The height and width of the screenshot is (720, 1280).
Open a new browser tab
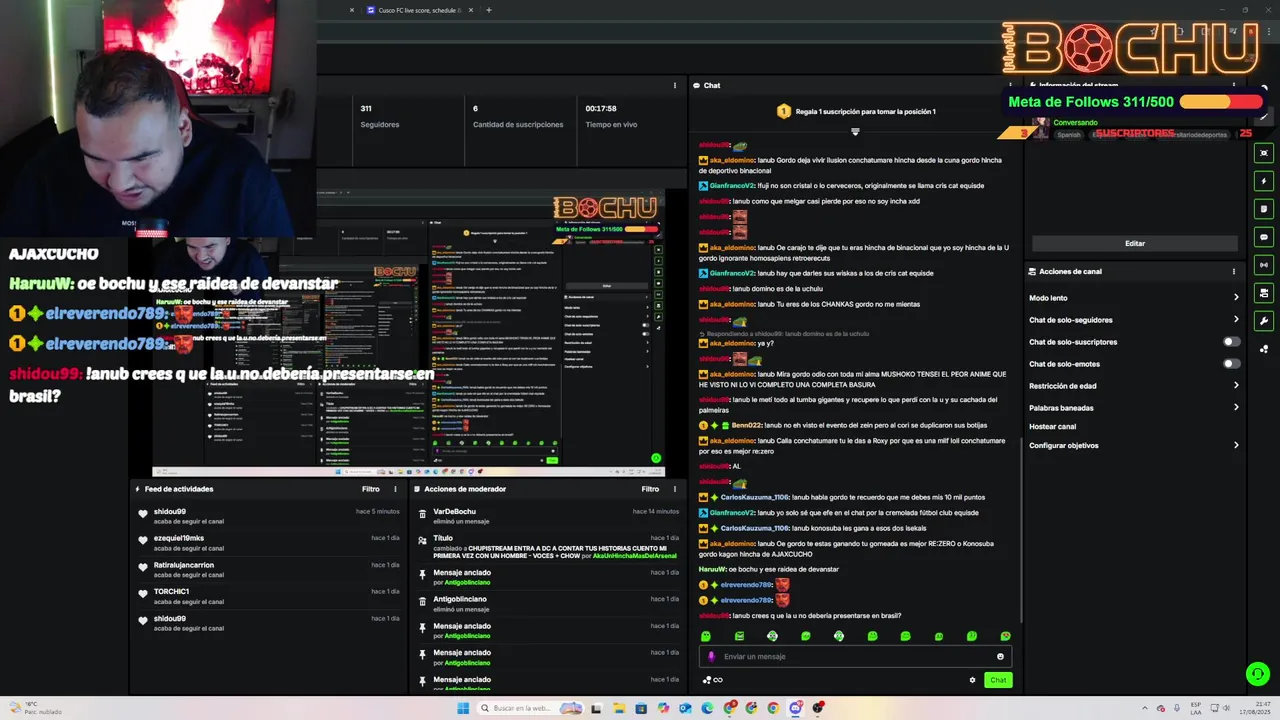point(488,10)
